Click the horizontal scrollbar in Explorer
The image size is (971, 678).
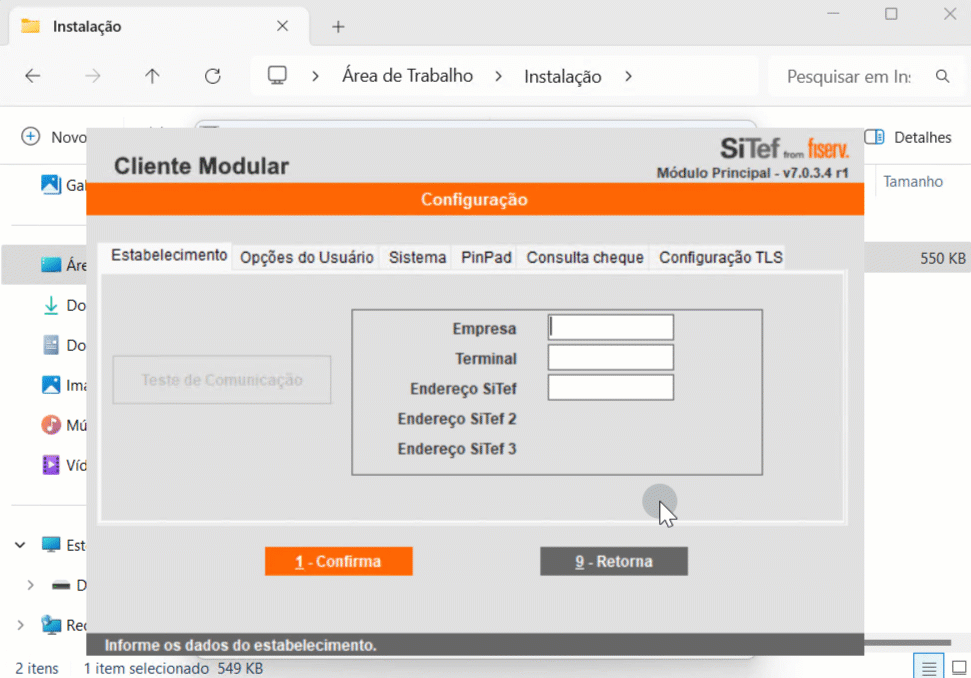(907, 643)
